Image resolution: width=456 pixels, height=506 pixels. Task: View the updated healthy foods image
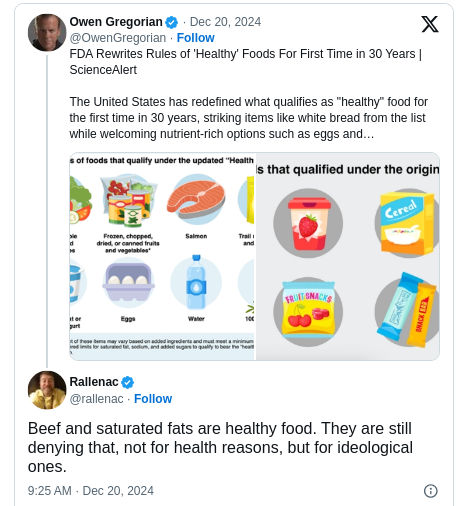(162, 256)
